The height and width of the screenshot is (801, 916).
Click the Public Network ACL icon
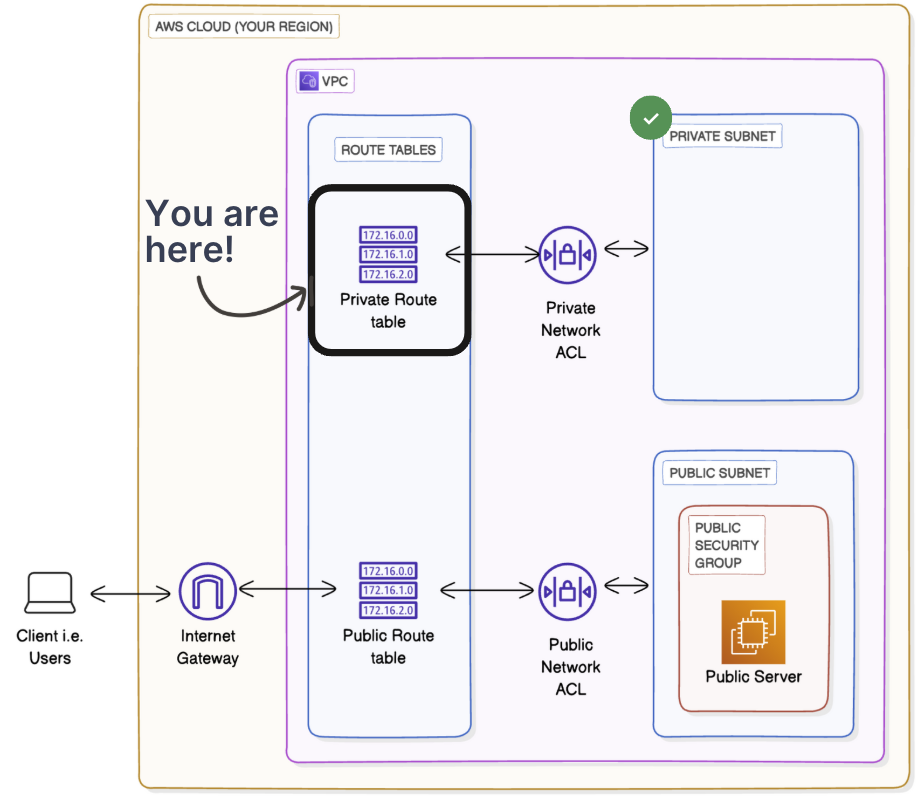click(x=567, y=592)
